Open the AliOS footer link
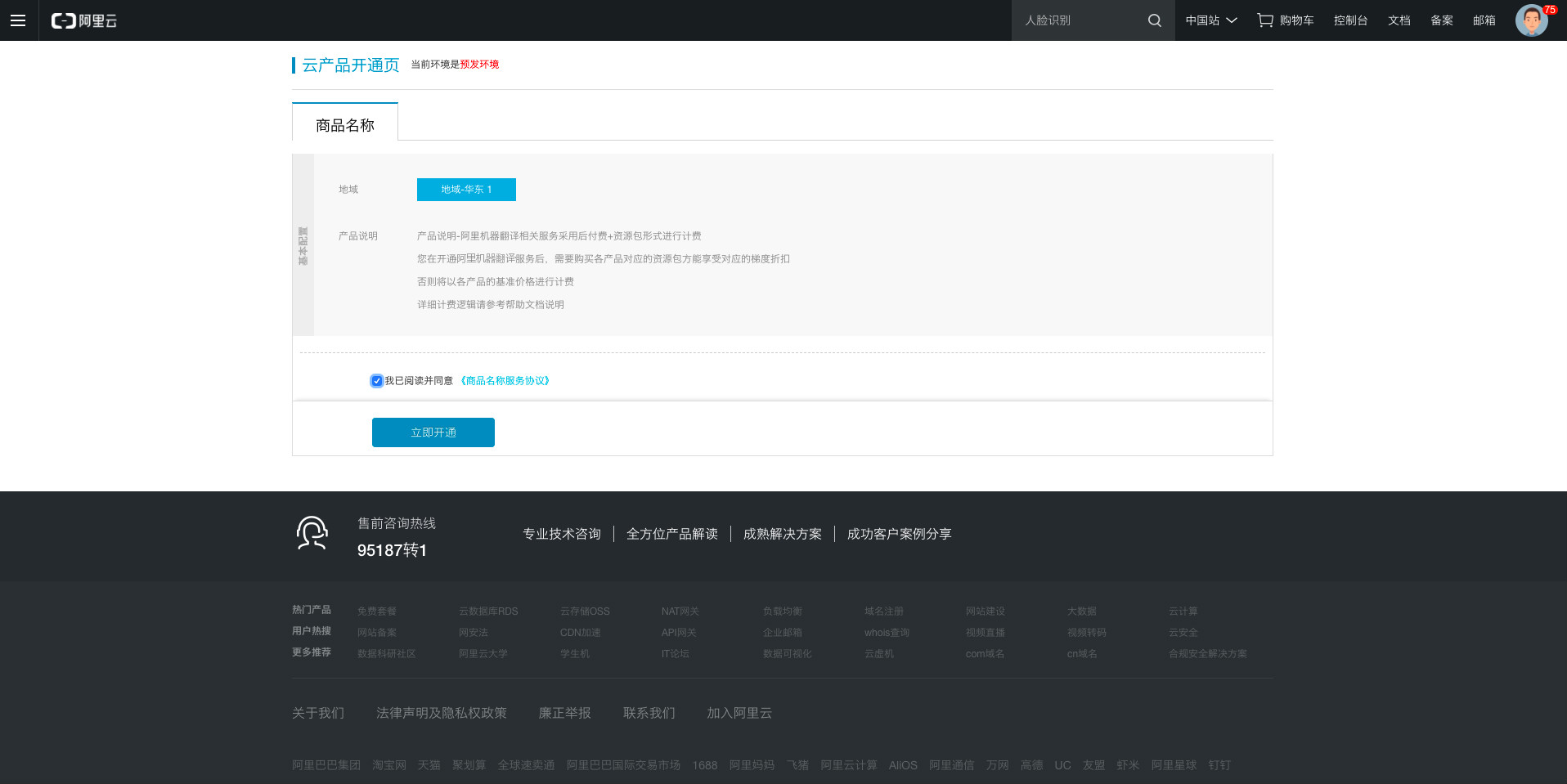Viewport: 1567px width, 784px height. (x=903, y=765)
